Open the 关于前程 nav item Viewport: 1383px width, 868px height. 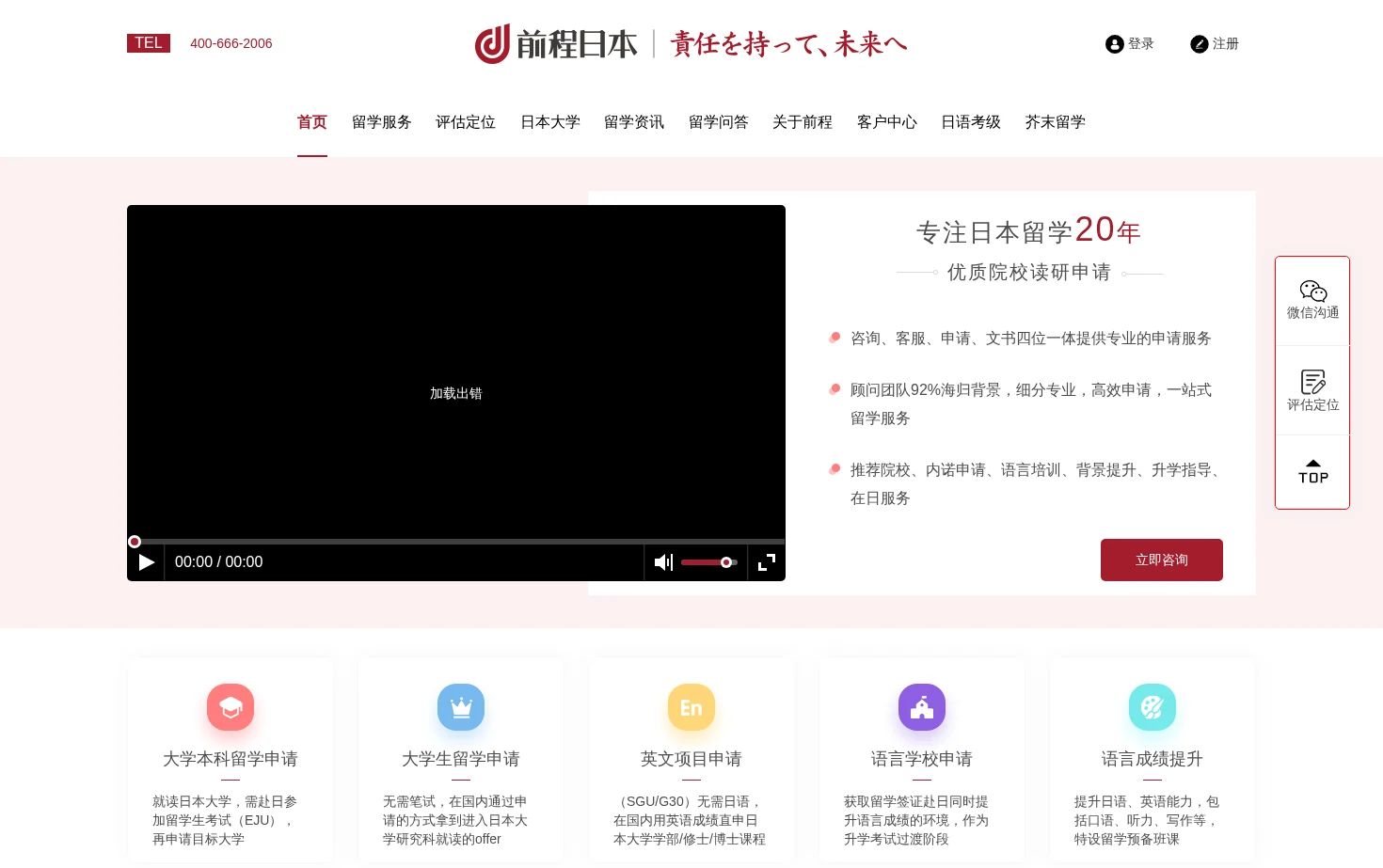point(803,122)
